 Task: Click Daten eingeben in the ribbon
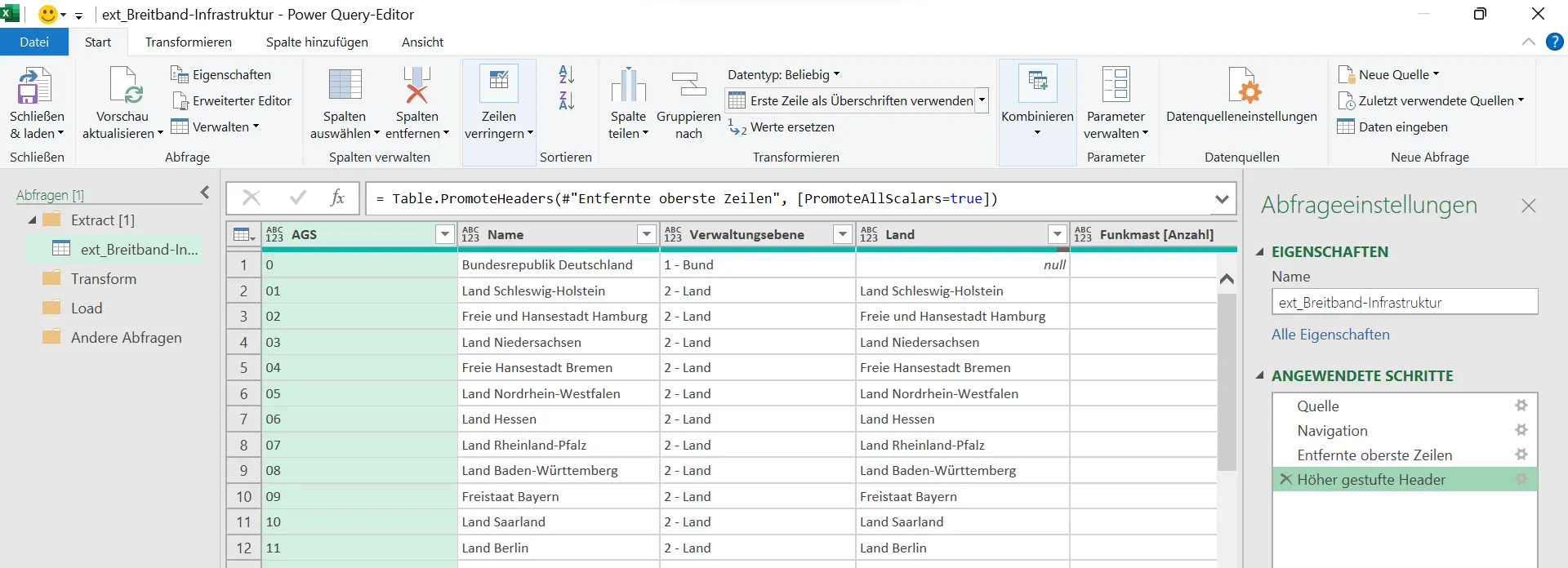1392,126
